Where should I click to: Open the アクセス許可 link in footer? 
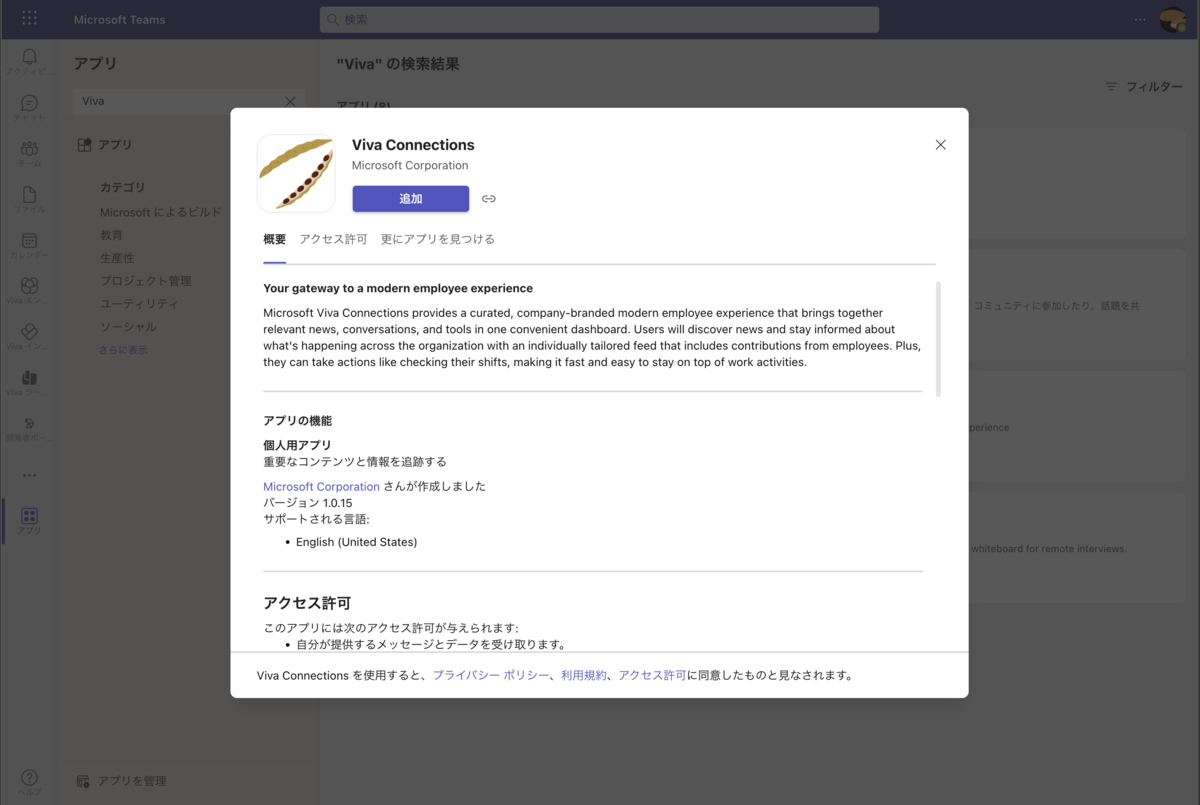pos(652,676)
